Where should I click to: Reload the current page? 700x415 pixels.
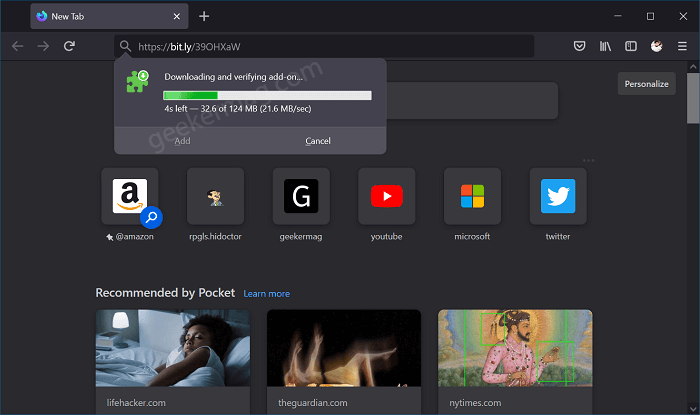(69, 46)
